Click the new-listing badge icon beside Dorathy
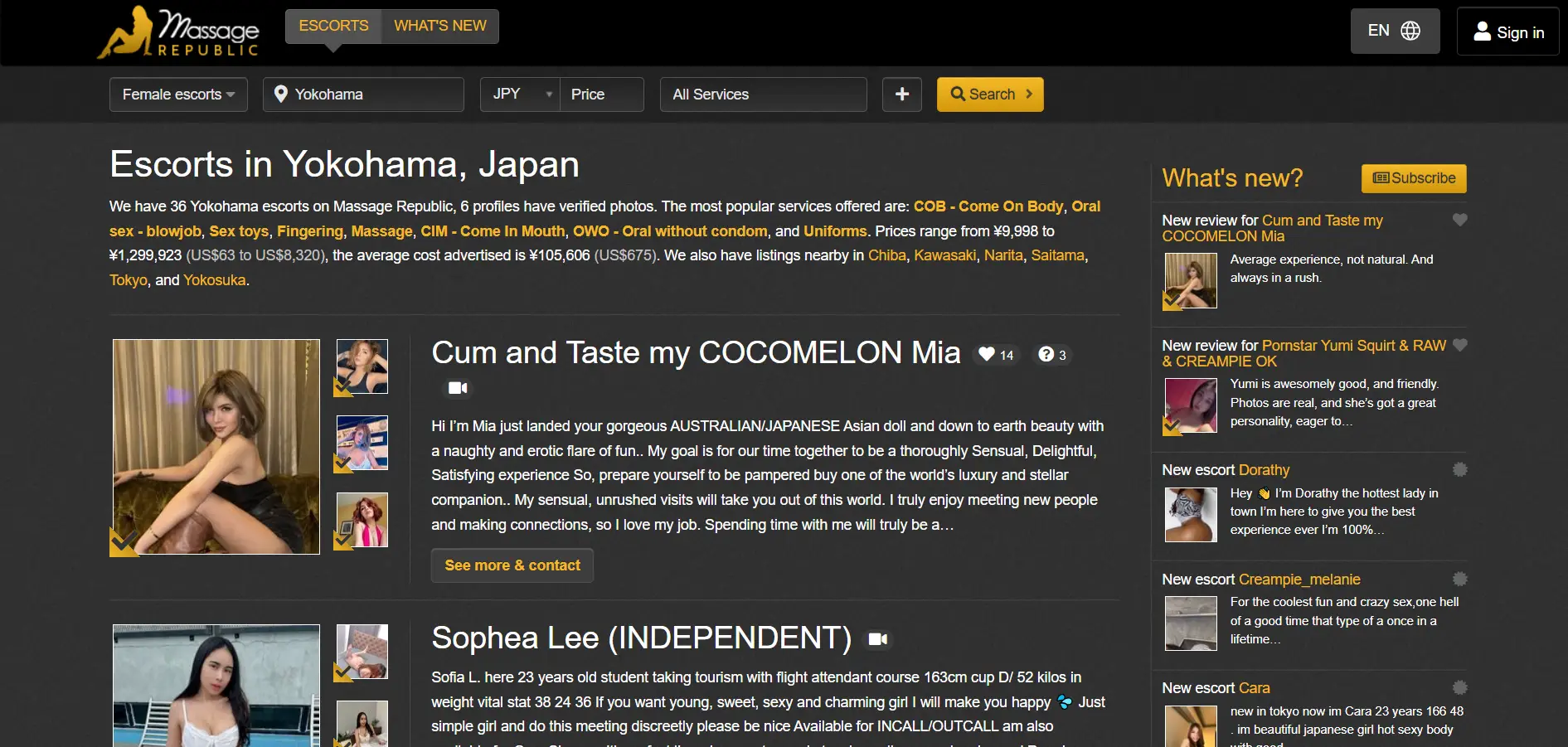Image resolution: width=1568 pixels, height=747 pixels. pos(1459,470)
